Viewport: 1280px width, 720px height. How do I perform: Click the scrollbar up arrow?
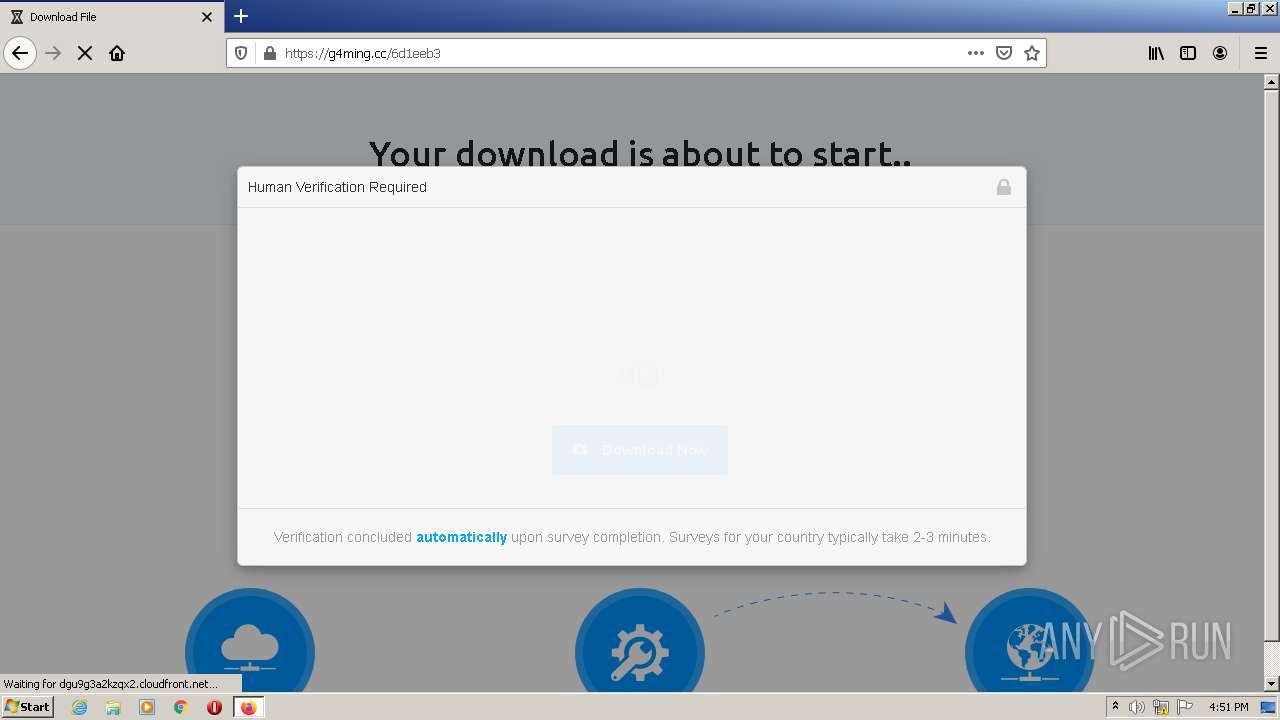pos(1272,82)
